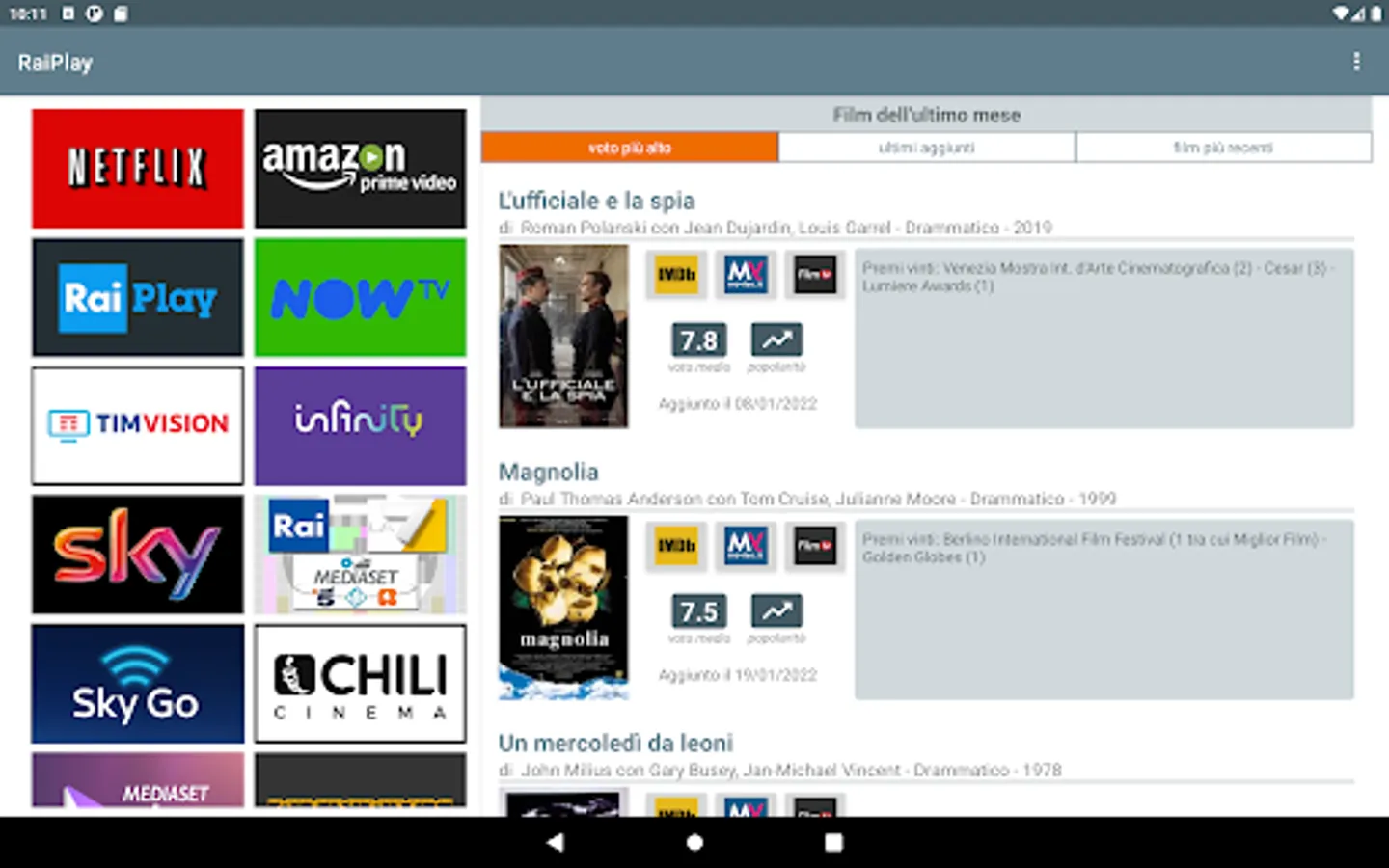
Task: Open IMDb link for L'ufficiale e la spia
Action: (676, 275)
